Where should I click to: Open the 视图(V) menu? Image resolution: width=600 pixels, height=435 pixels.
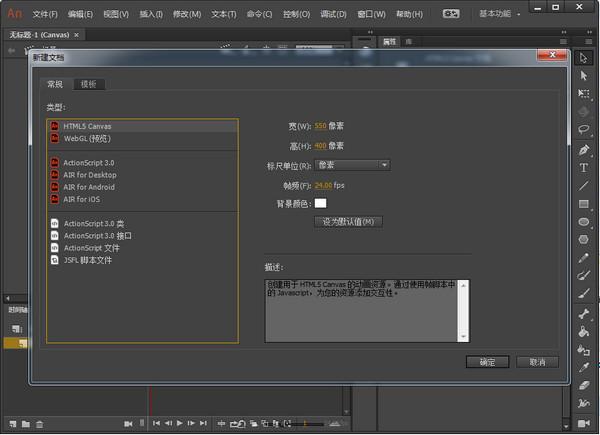[x=116, y=14]
